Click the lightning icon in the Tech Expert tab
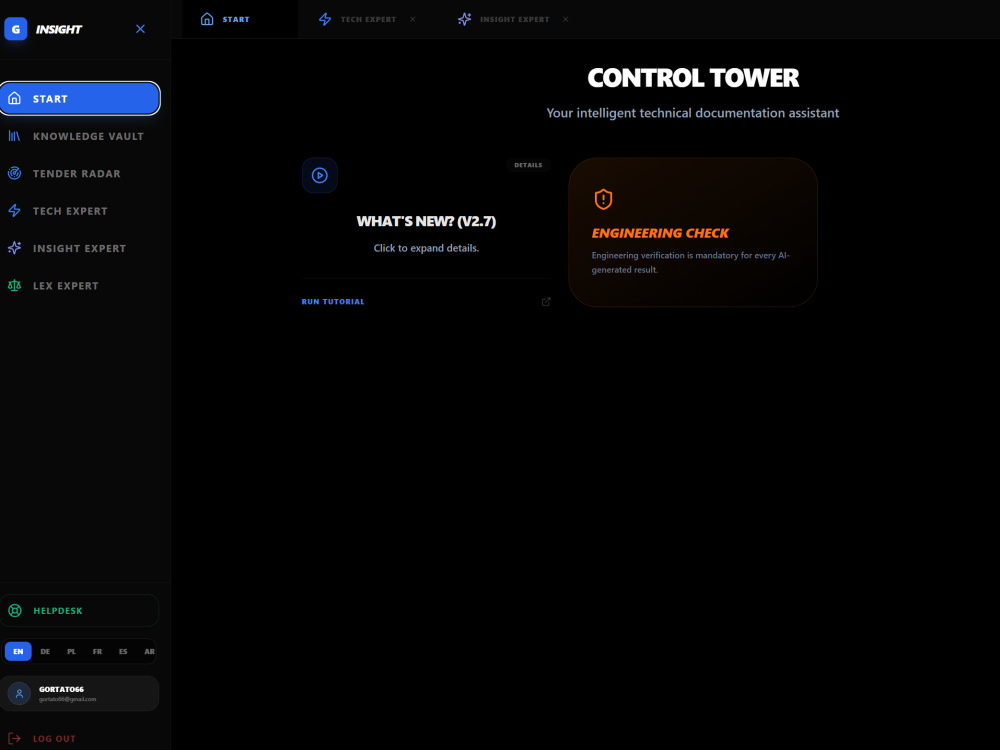1000x750 pixels. coord(325,19)
